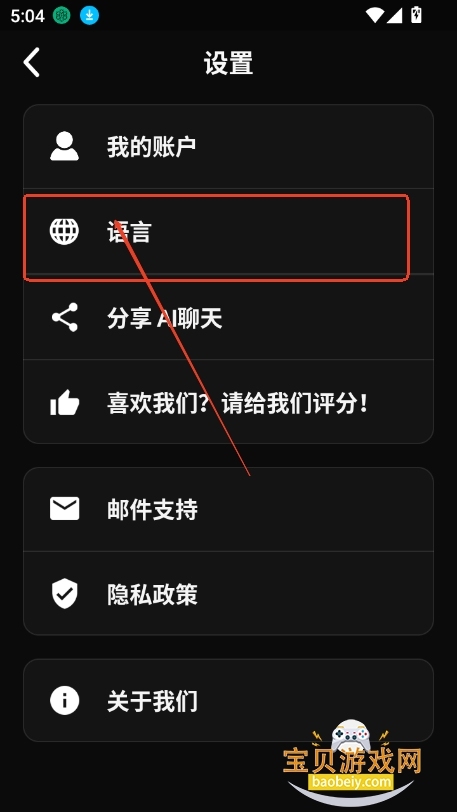Select 分享 AI聊天 menu item
This screenshot has width=457, height=812.
tap(228, 317)
